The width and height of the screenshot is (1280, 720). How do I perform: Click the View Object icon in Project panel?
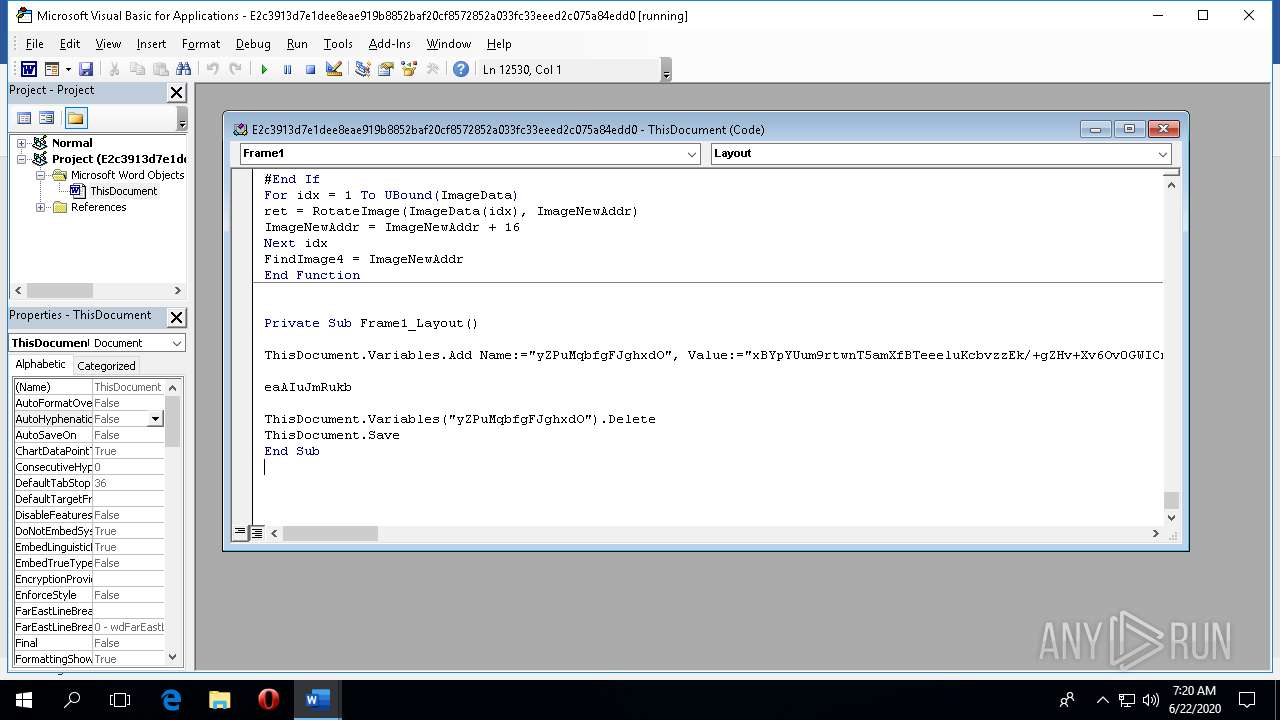[x=47, y=118]
